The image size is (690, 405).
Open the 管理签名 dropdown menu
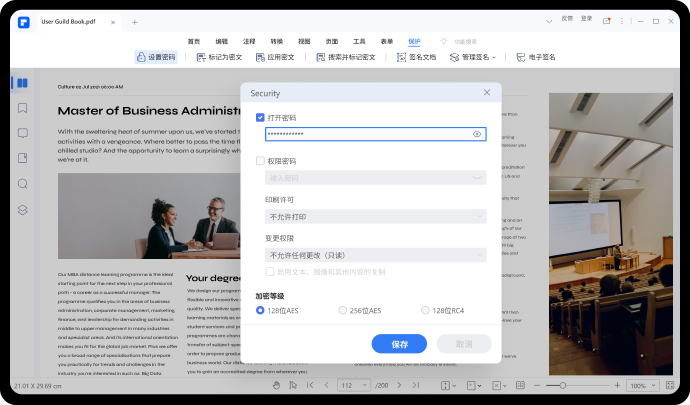472,58
